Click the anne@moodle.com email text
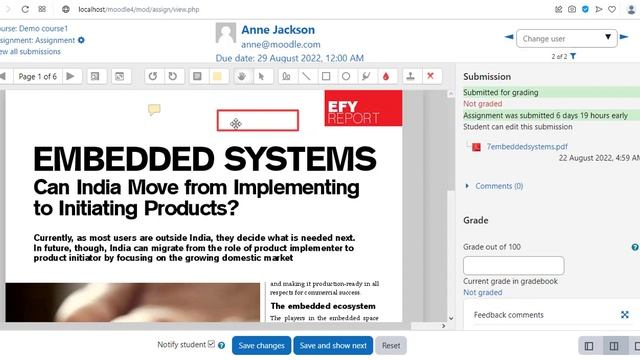This screenshot has height=360, width=640. point(281,44)
